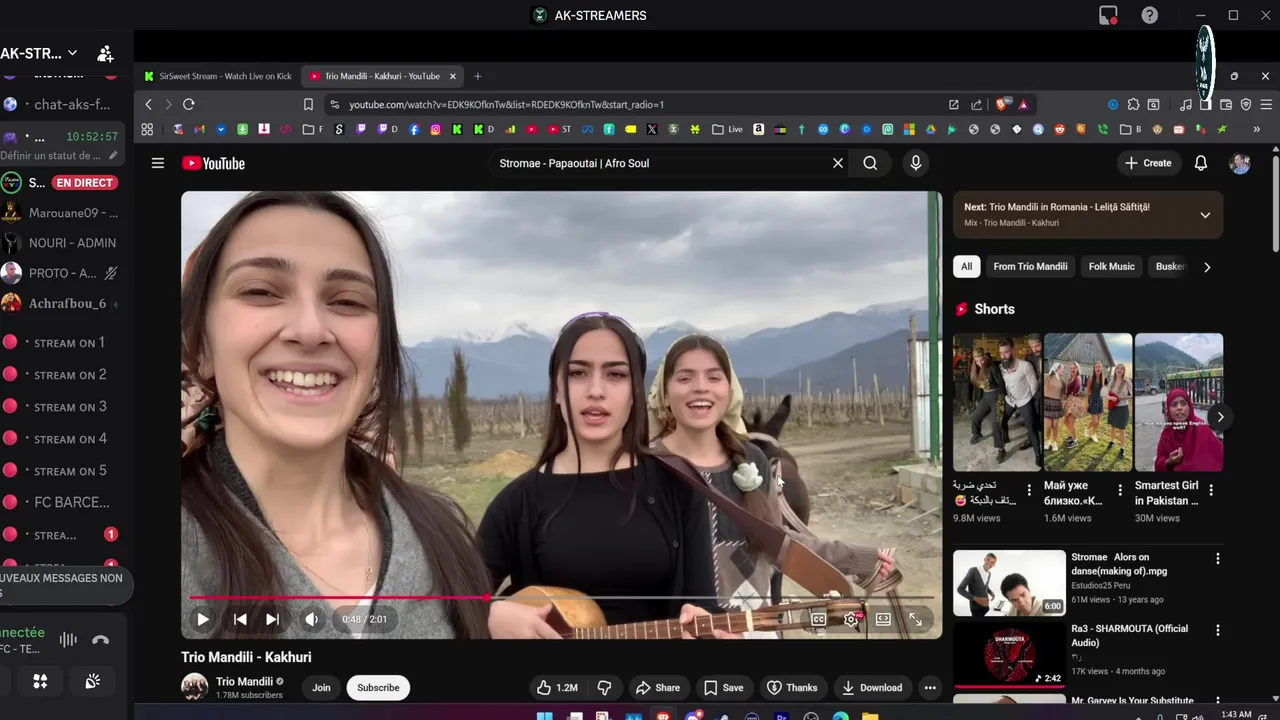Disconnect from voice call
Image resolution: width=1280 pixels, height=720 pixels.
(x=100, y=640)
